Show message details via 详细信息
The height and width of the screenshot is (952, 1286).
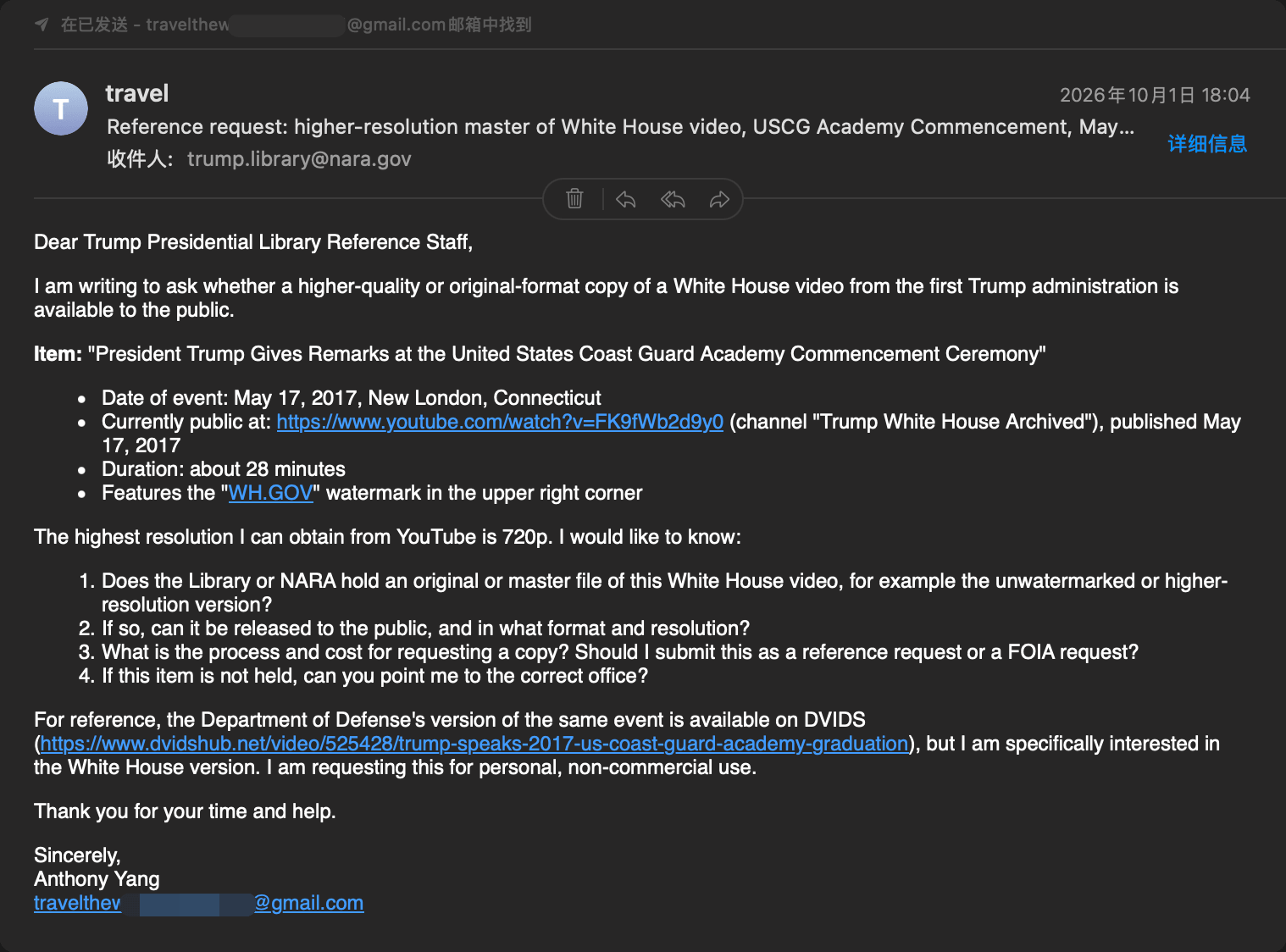click(x=1207, y=143)
